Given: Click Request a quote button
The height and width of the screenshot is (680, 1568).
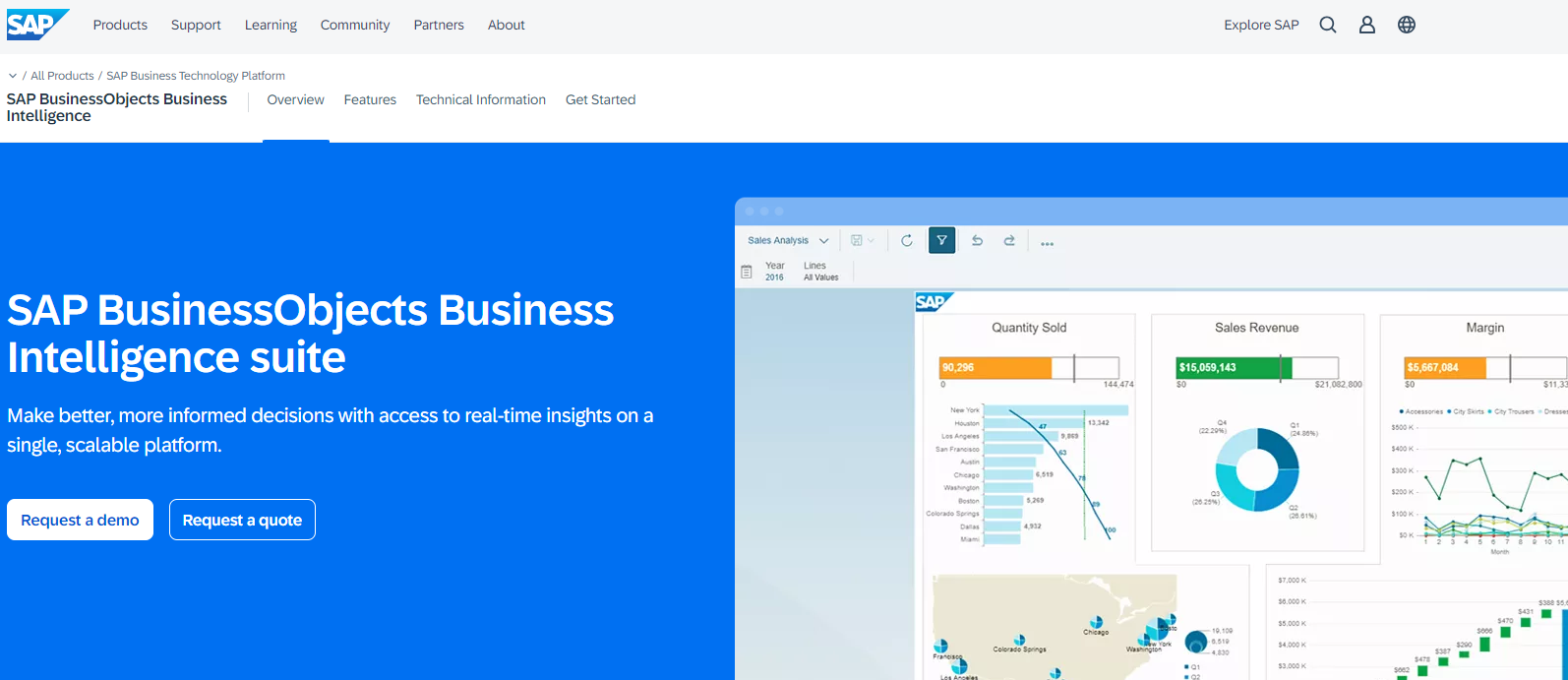Looking at the screenshot, I should (242, 520).
